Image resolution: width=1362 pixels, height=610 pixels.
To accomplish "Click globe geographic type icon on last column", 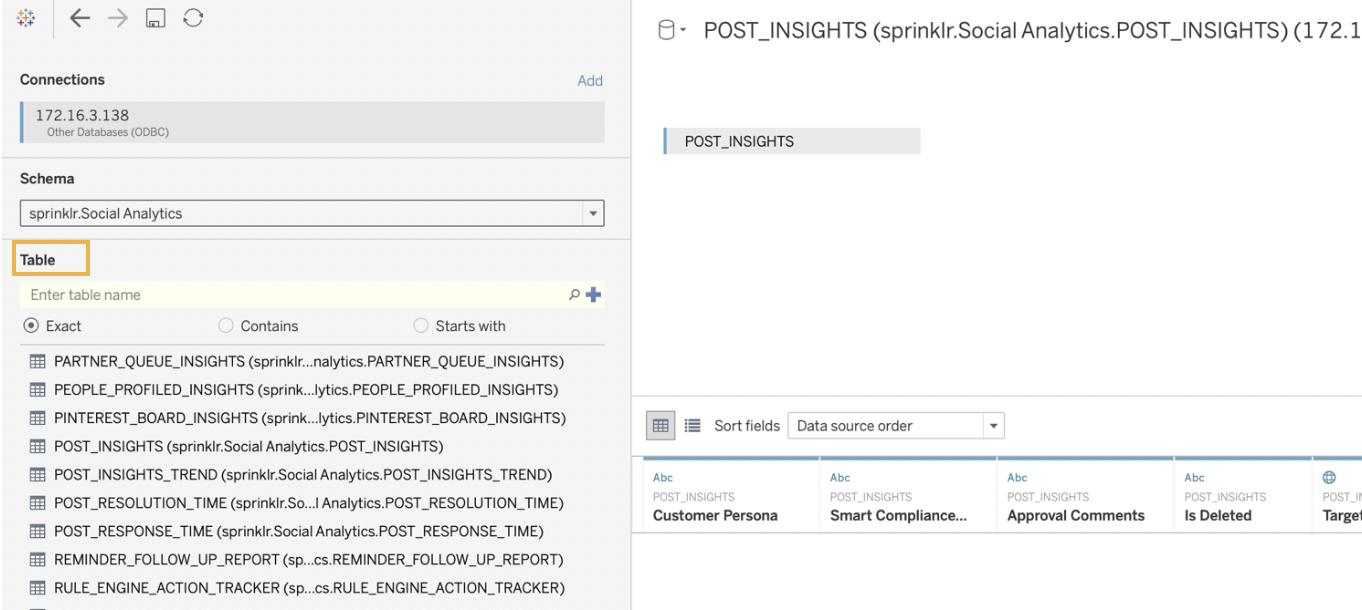I will coord(1329,478).
